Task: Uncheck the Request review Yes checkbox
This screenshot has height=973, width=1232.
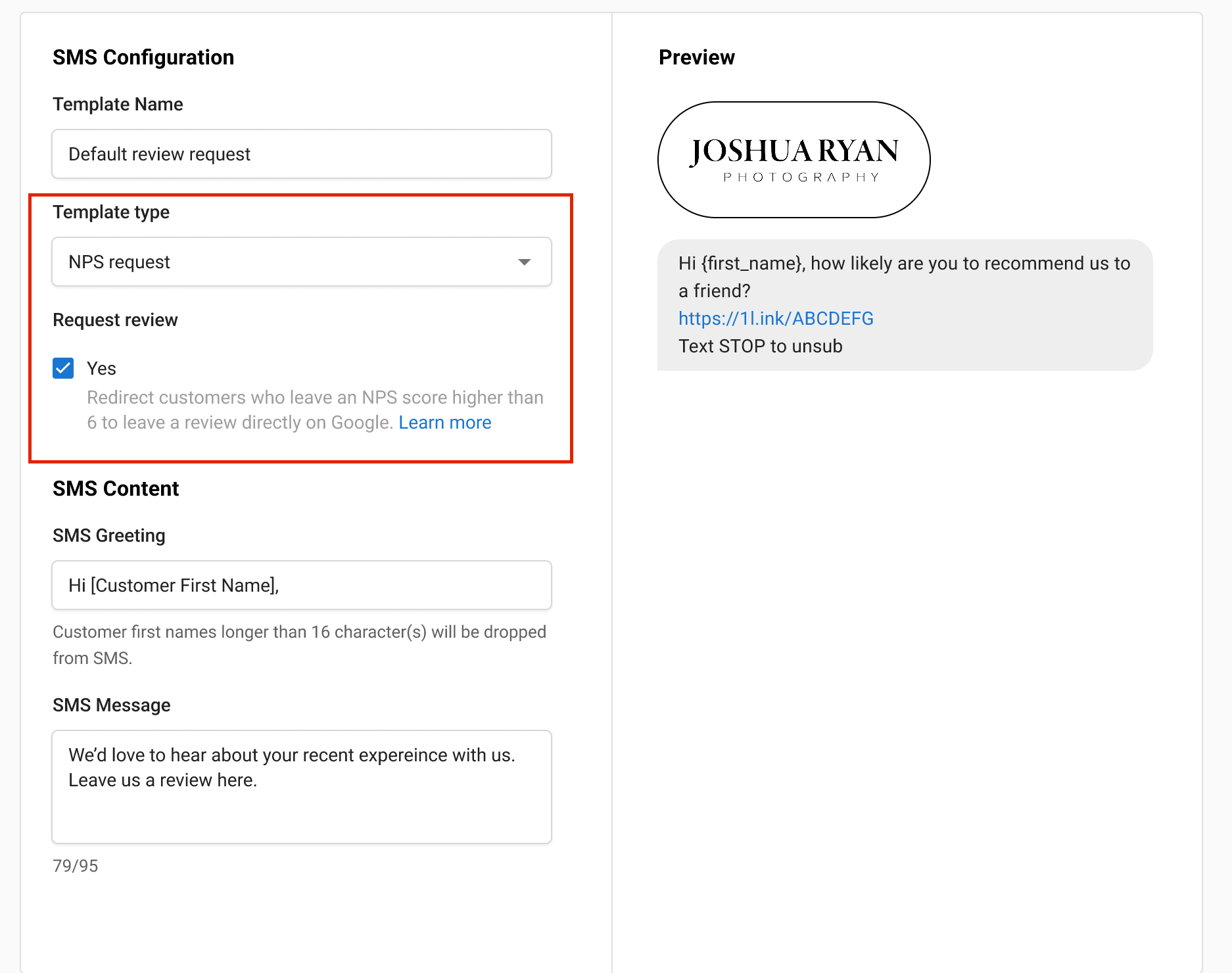Action: [x=63, y=368]
